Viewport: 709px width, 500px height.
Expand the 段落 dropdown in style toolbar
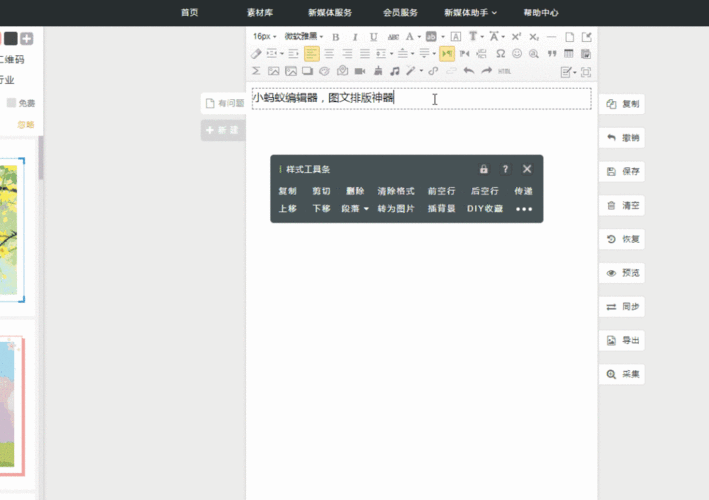pyautogui.click(x=354, y=209)
